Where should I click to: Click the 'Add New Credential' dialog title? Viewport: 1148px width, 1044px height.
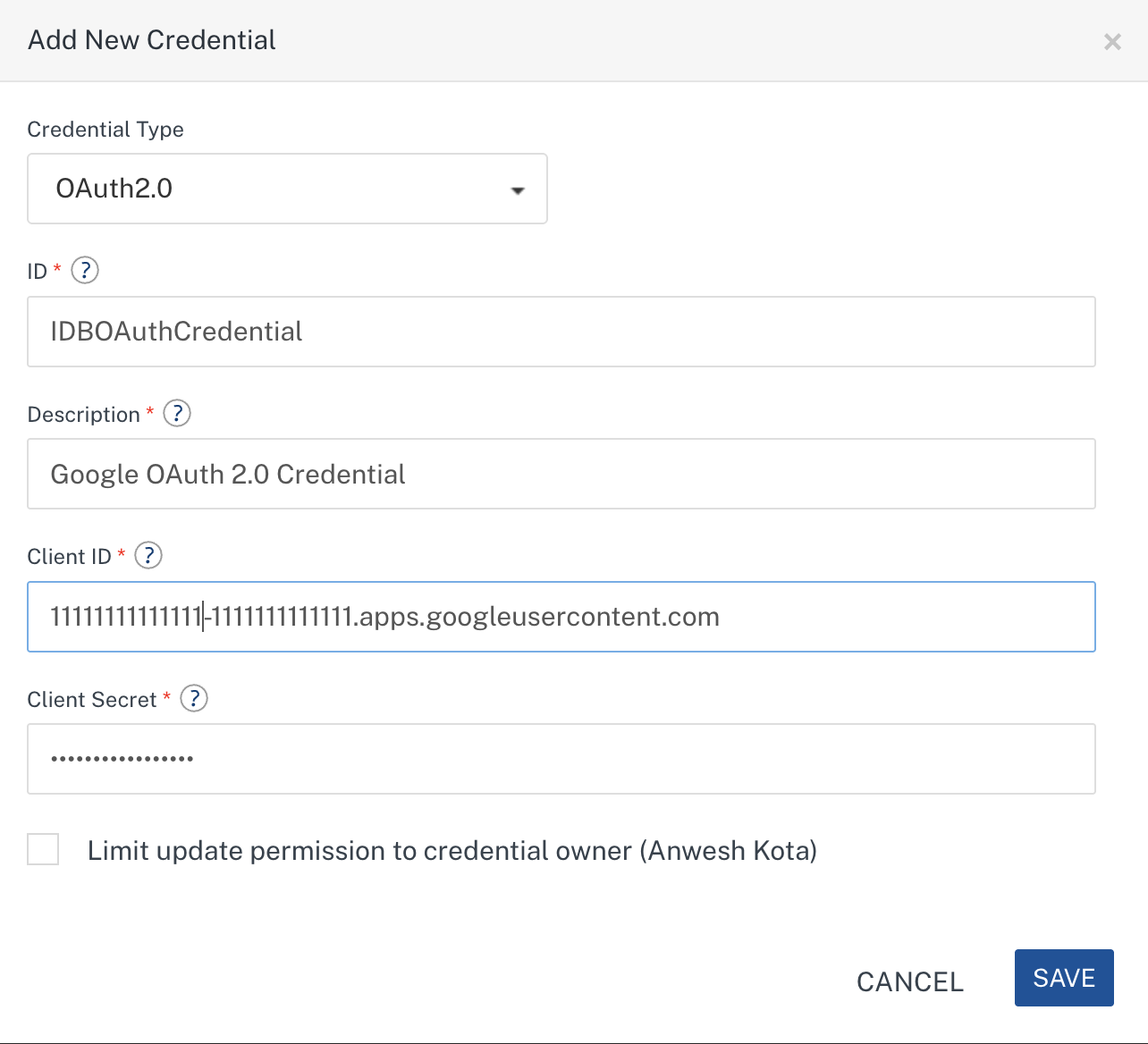click(x=152, y=40)
